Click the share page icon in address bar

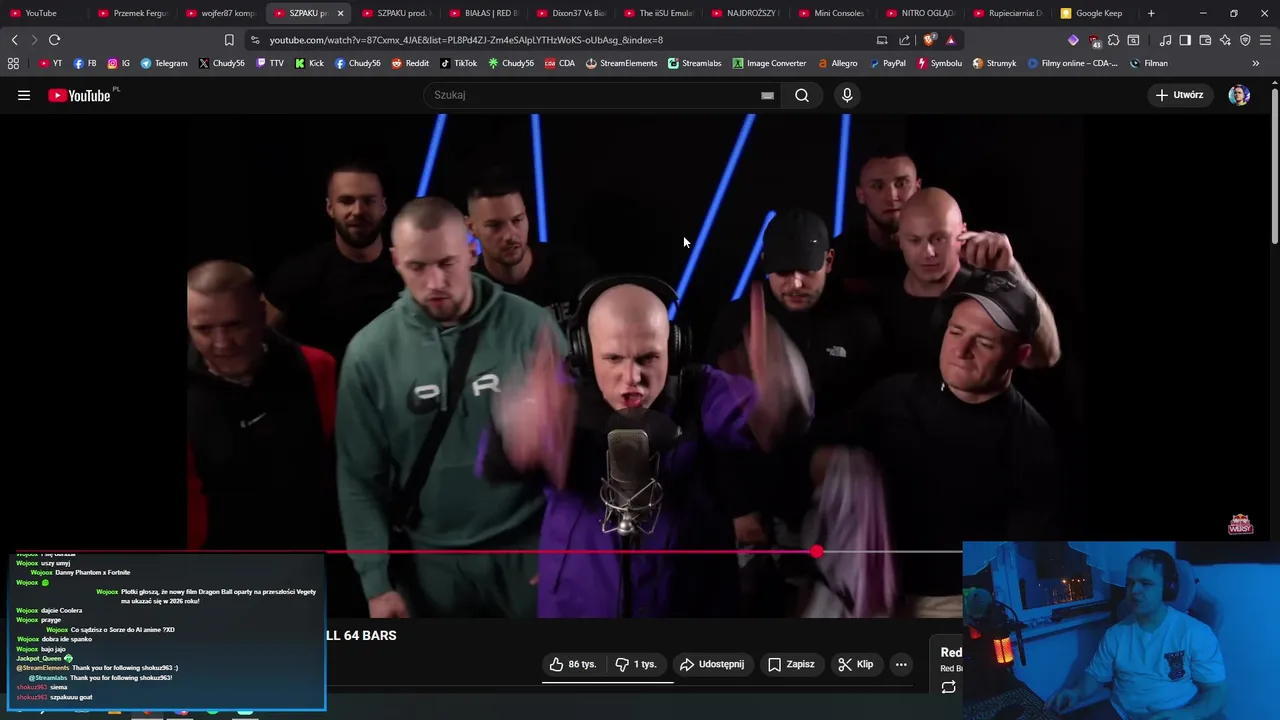coord(905,40)
